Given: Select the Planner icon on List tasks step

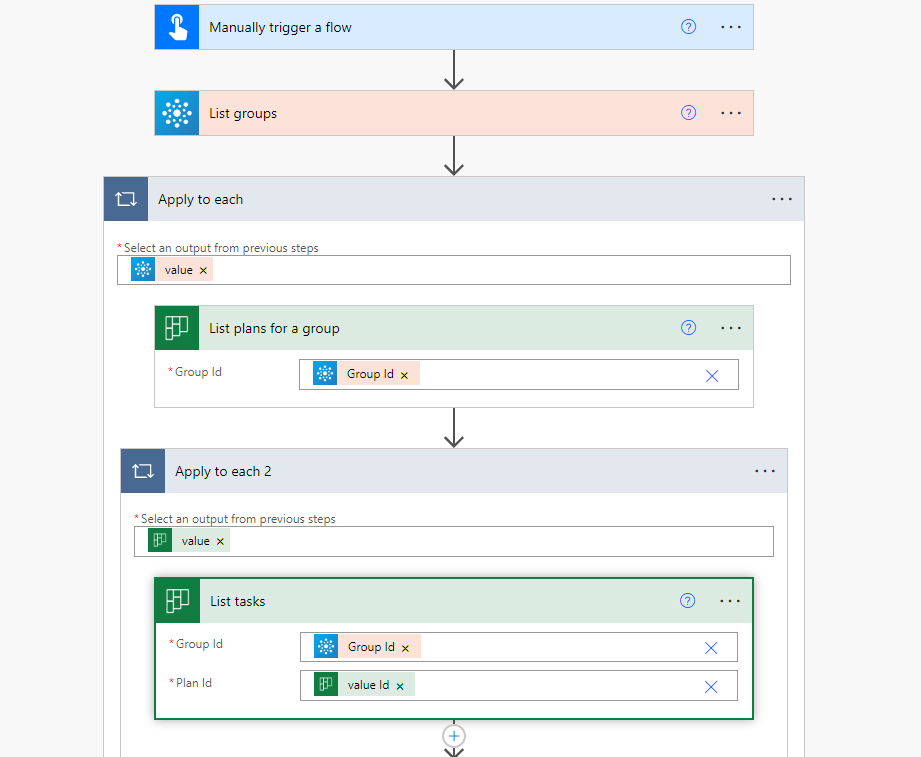Looking at the screenshot, I should [x=177, y=601].
